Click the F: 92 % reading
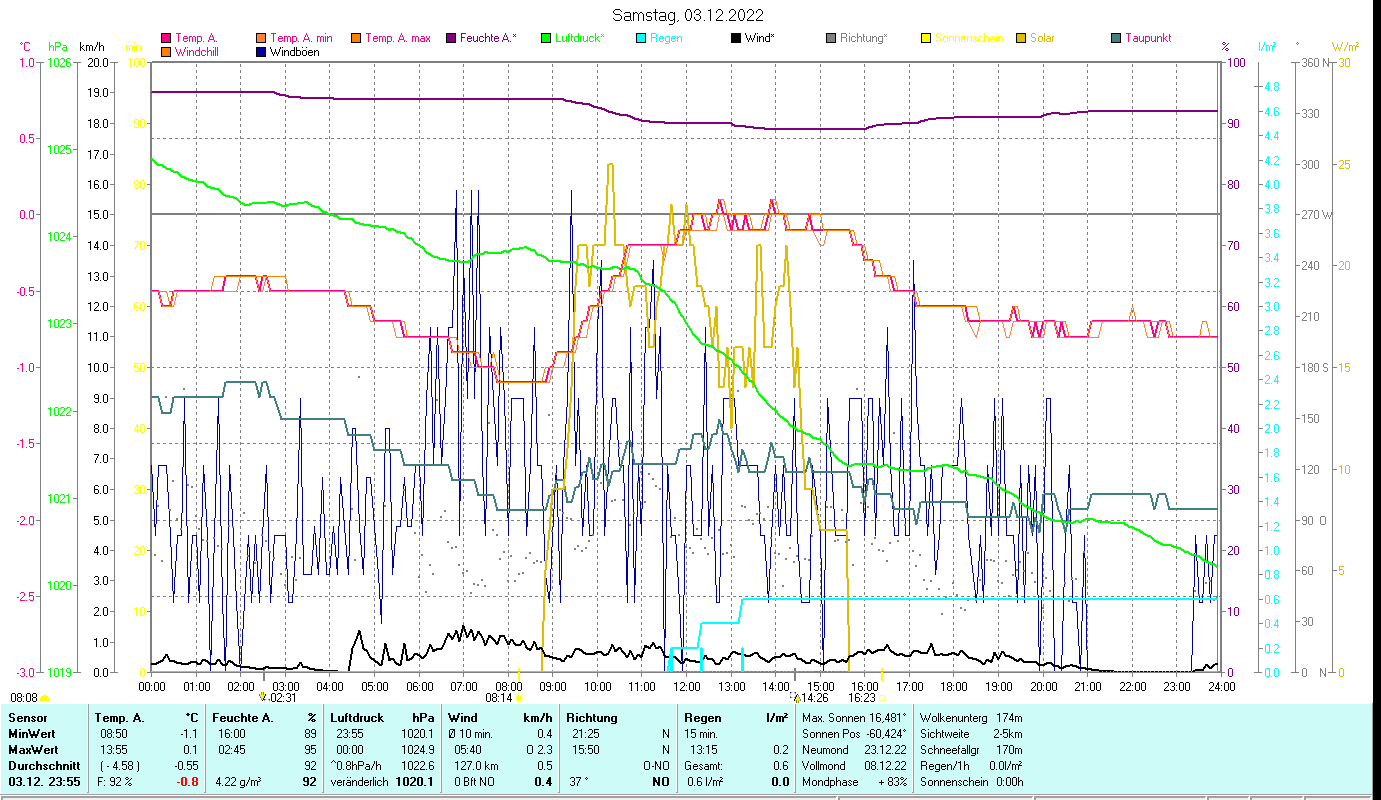The height and width of the screenshot is (800, 1381). coord(113,782)
